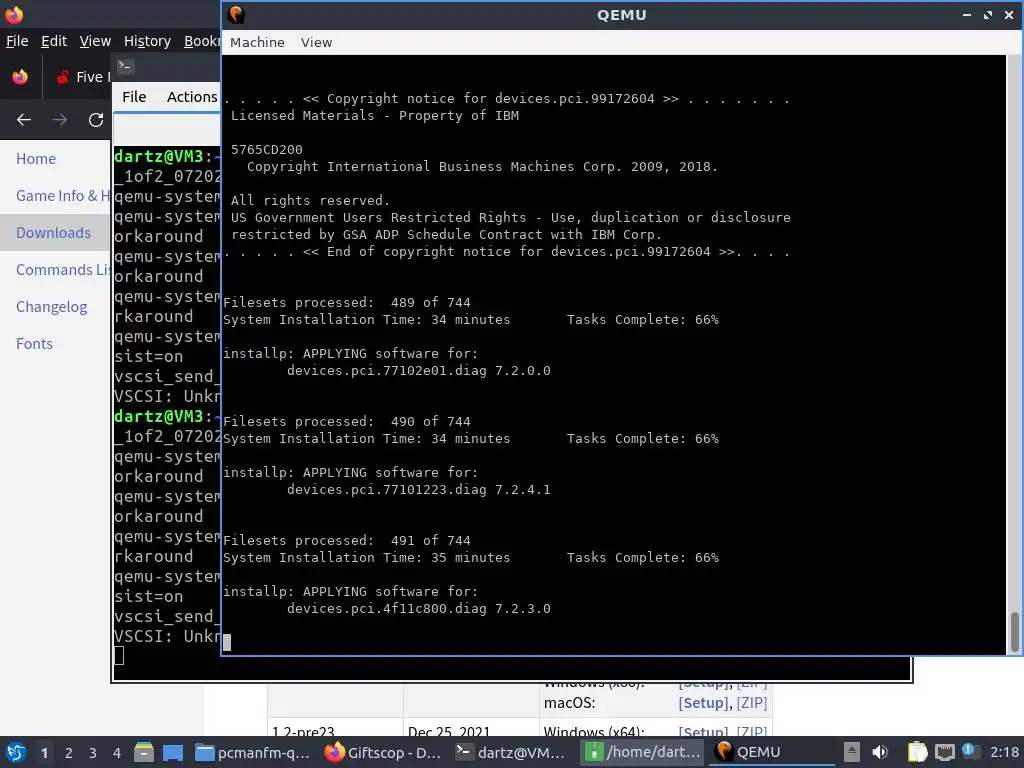Click the terminal window title icon
Image resolution: width=1024 pixels, height=768 pixels.
[x=125, y=66]
